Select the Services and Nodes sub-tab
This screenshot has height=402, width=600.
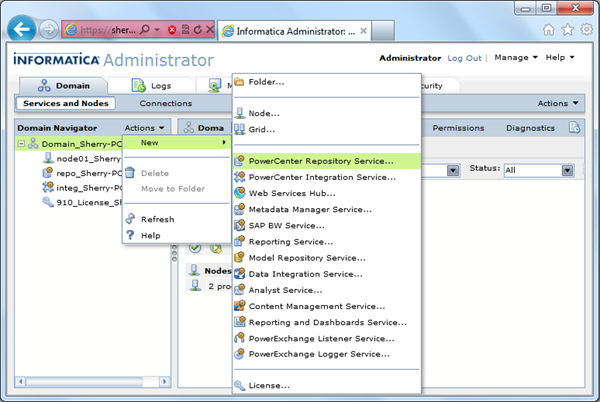click(65, 103)
